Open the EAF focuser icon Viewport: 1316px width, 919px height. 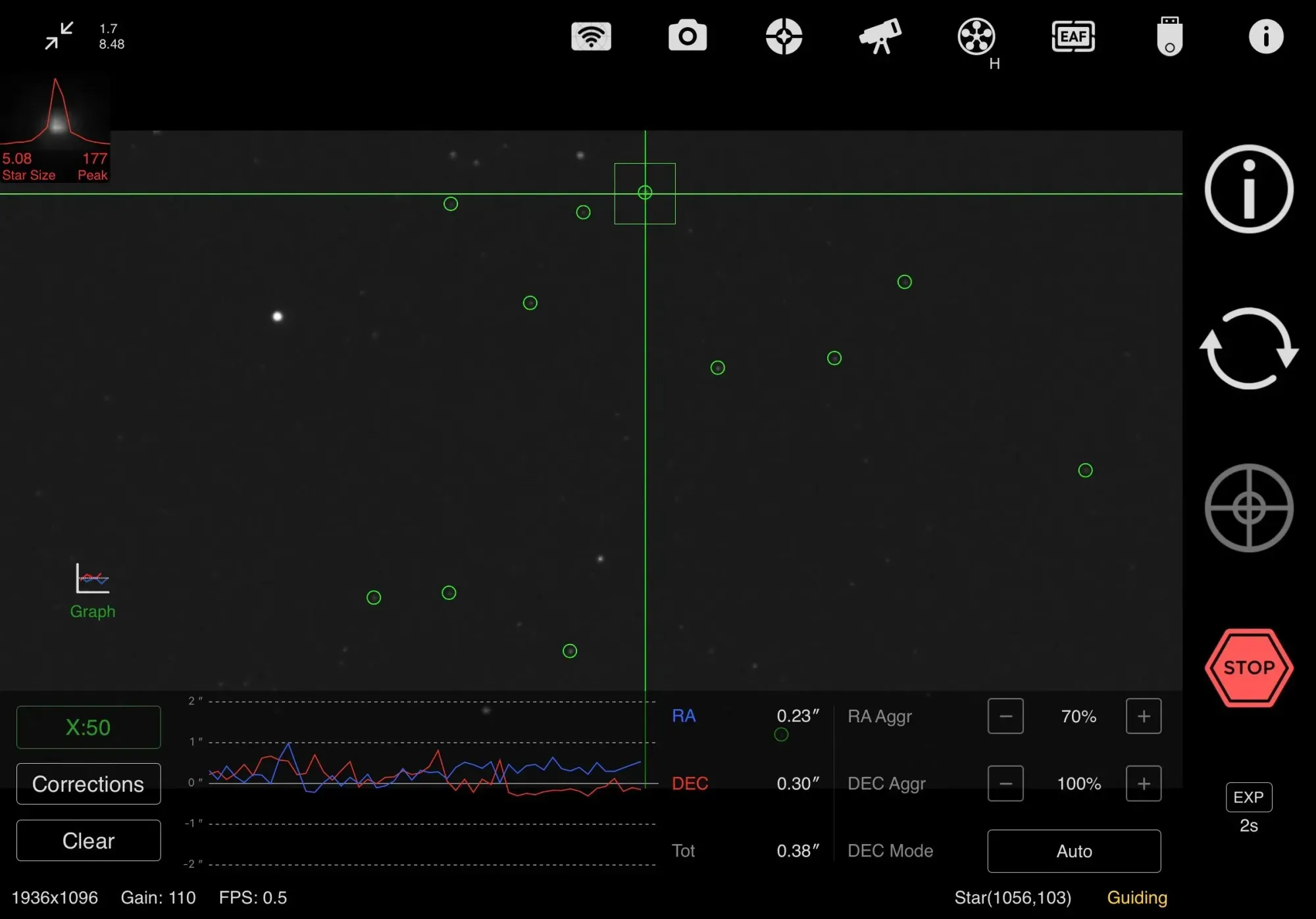coord(1073,36)
